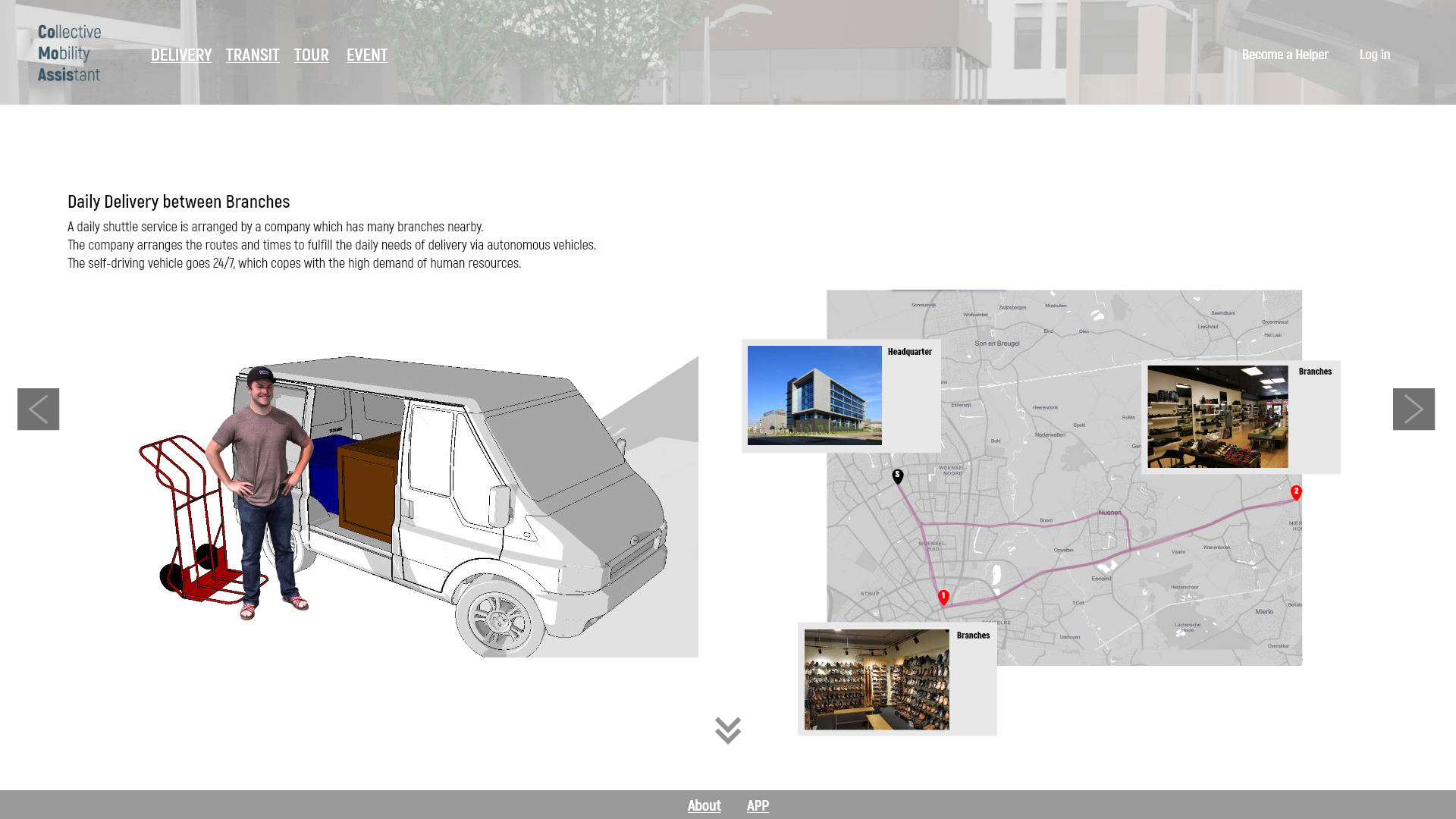Click the upper Branches shoe store photo

pos(1217,416)
